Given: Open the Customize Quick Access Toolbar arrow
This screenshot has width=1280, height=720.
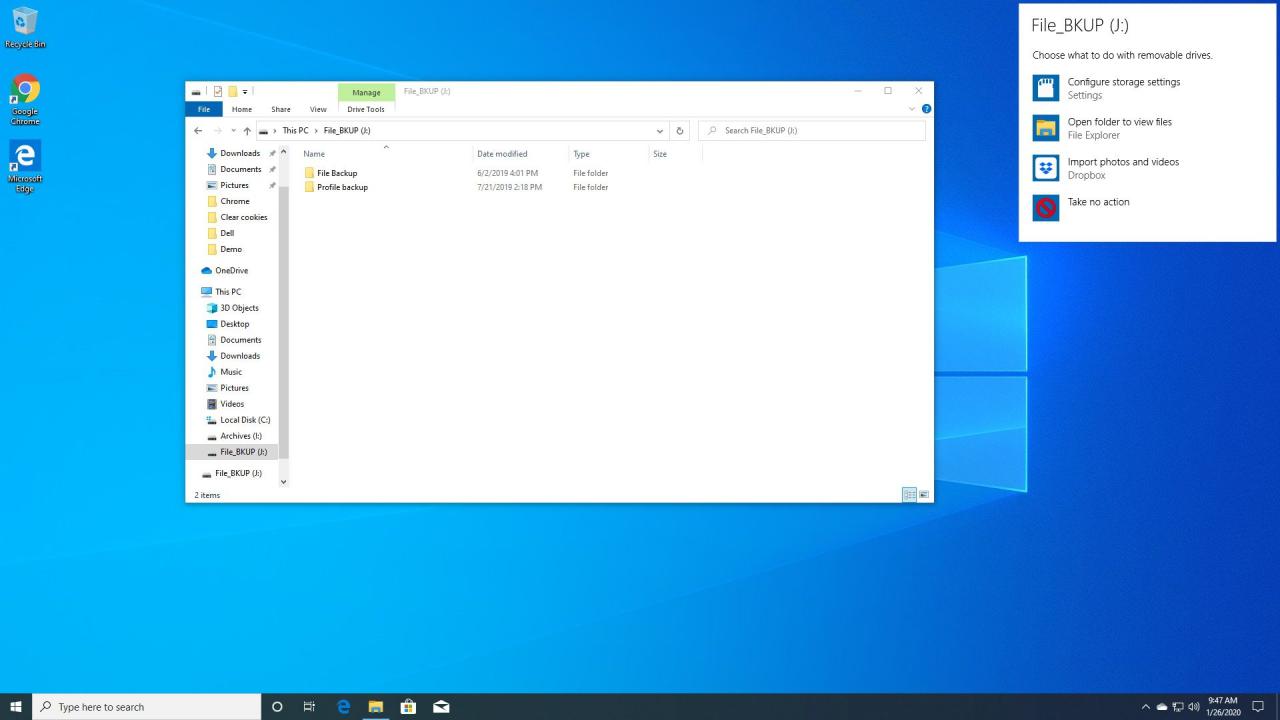Looking at the screenshot, I should point(245,92).
